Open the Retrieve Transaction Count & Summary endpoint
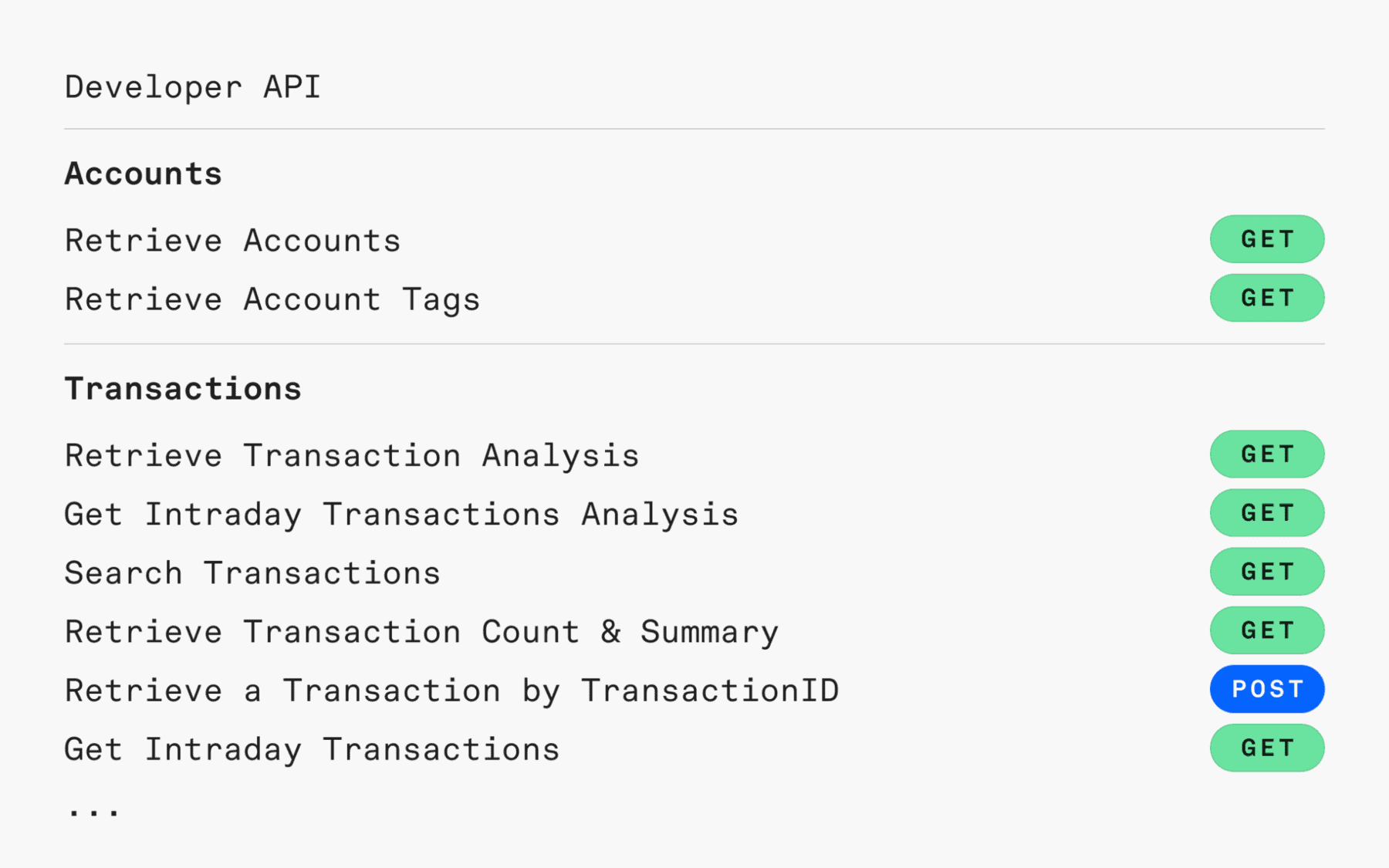This screenshot has height=868, width=1389. (x=421, y=630)
